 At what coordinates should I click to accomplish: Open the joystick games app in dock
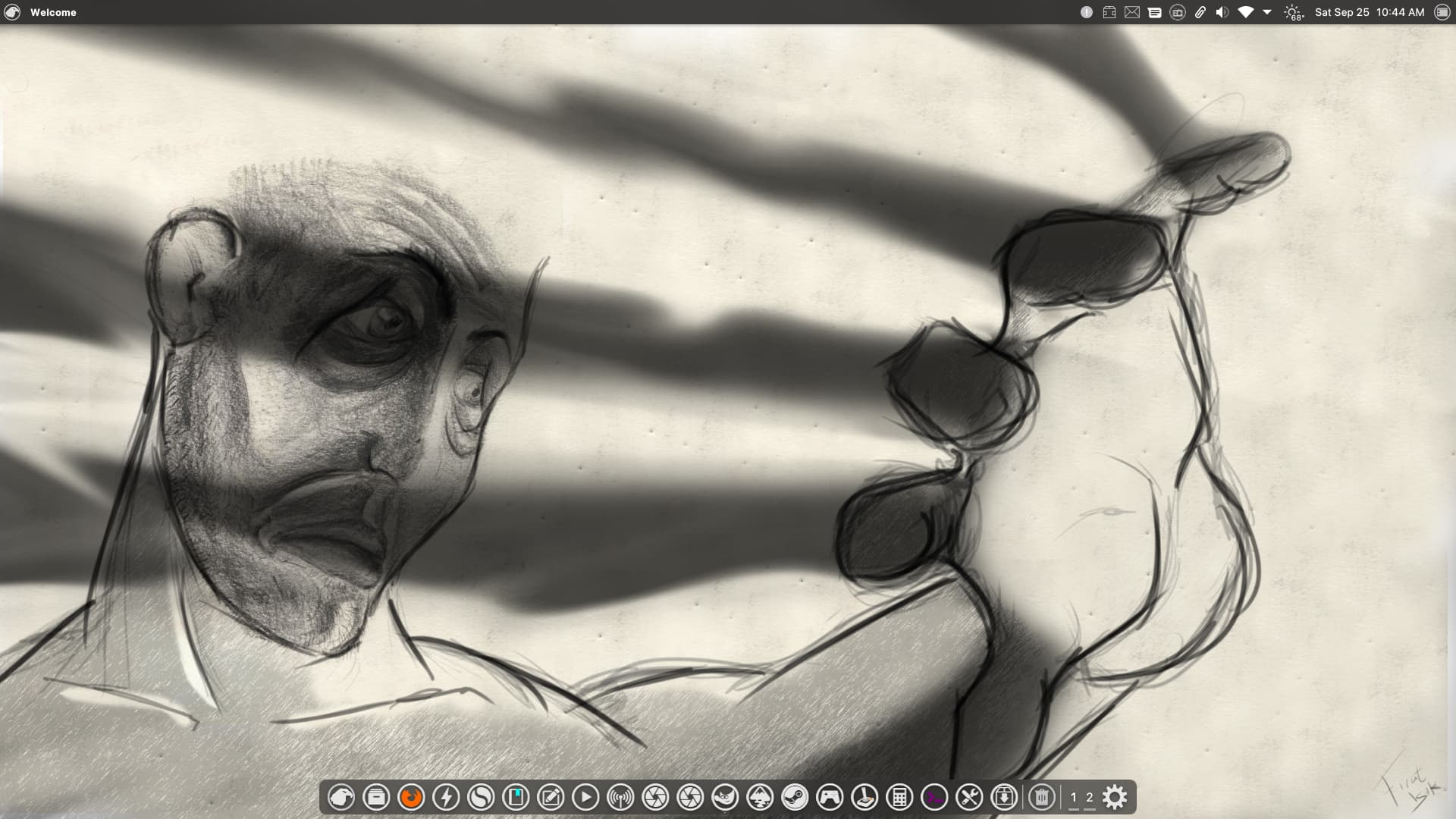tap(864, 797)
